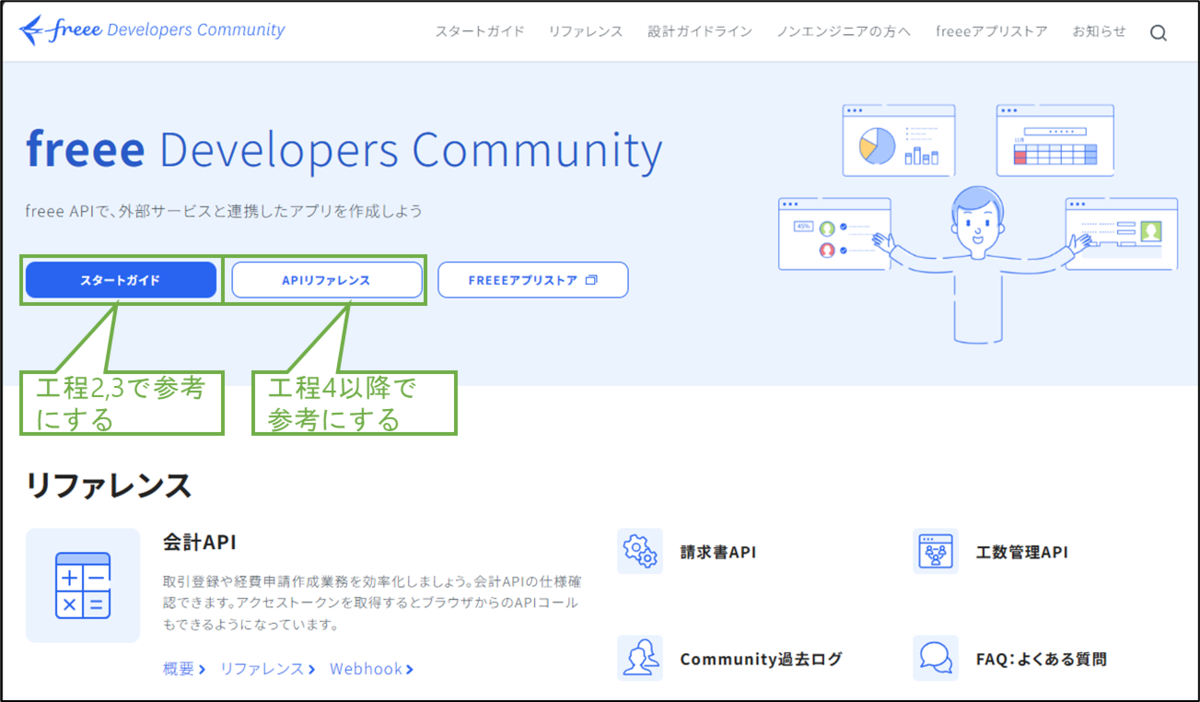This screenshot has height=702, width=1200.
Task: Open the リファレンス link under 会計API
Action: pos(268,669)
